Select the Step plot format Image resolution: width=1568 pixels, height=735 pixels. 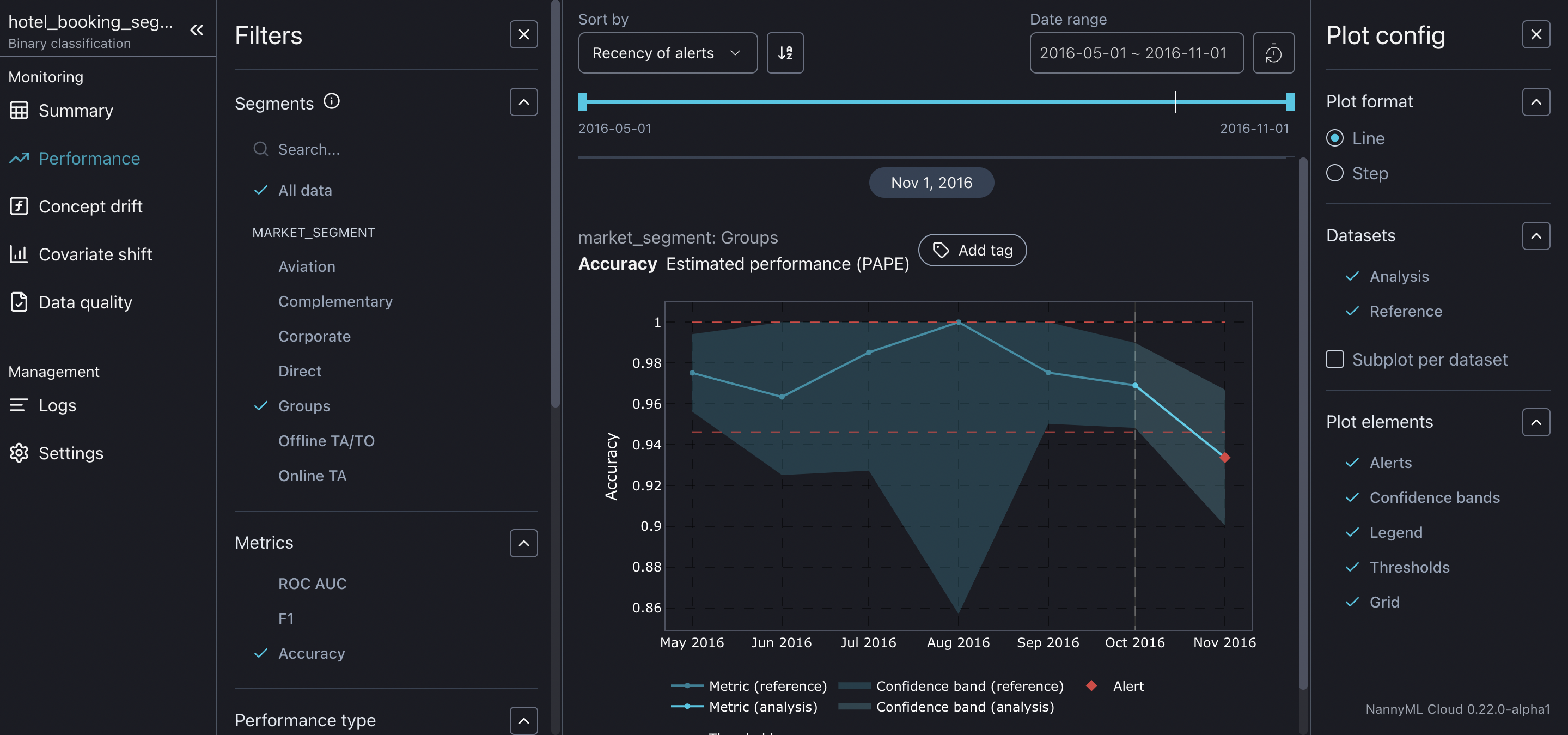tap(1335, 174)
